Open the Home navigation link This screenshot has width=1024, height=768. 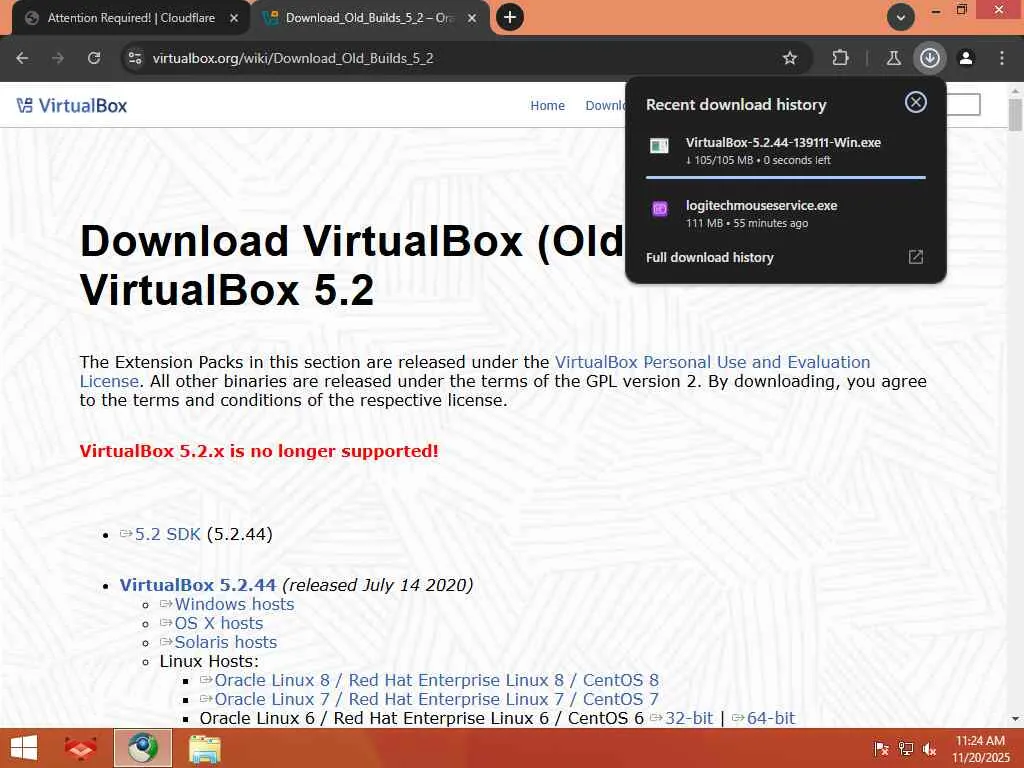tap(547, 105)
